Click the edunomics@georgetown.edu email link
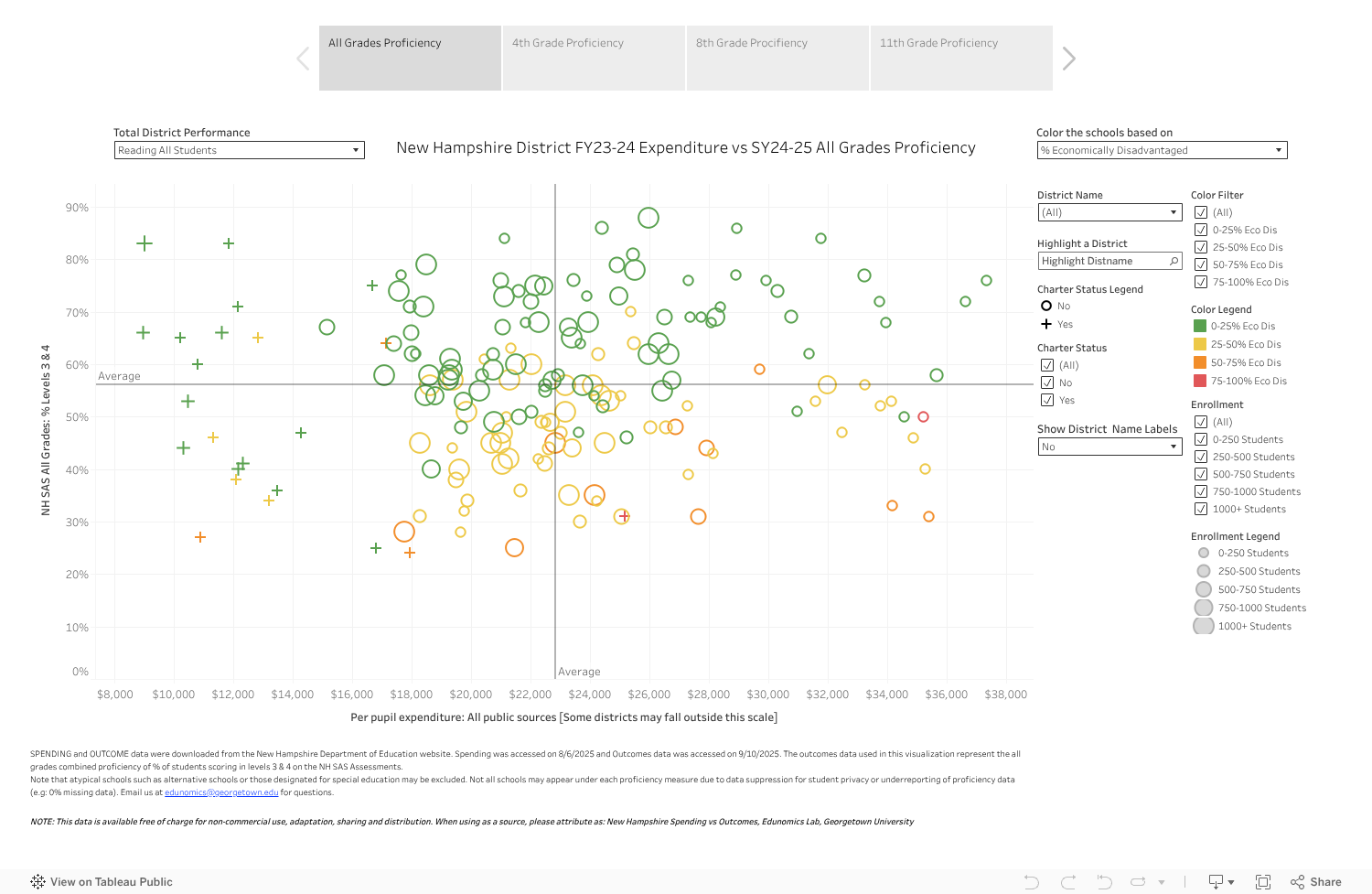Screen dimensions: 1372x894 (220, 792)
